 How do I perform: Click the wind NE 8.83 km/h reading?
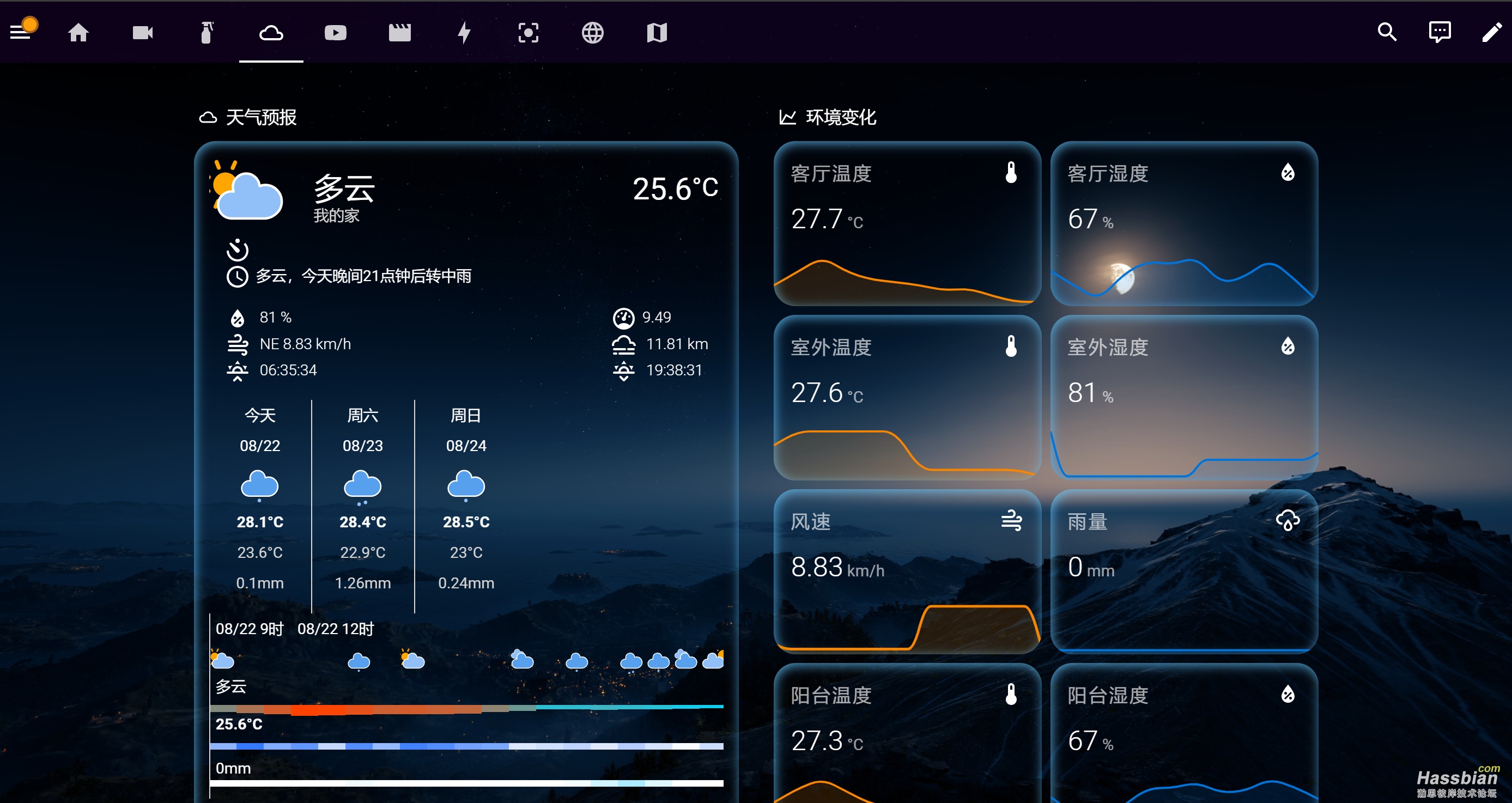tap(305, 344)
